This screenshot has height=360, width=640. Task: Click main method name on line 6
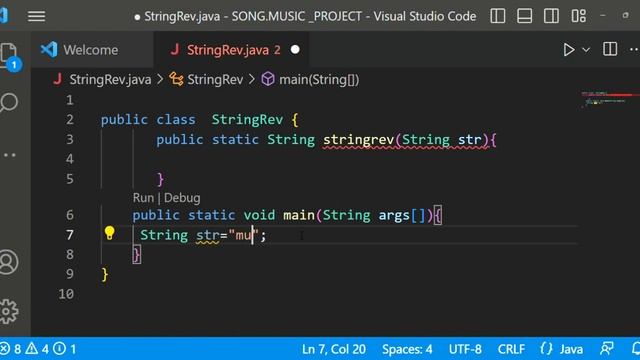[299, 216]
